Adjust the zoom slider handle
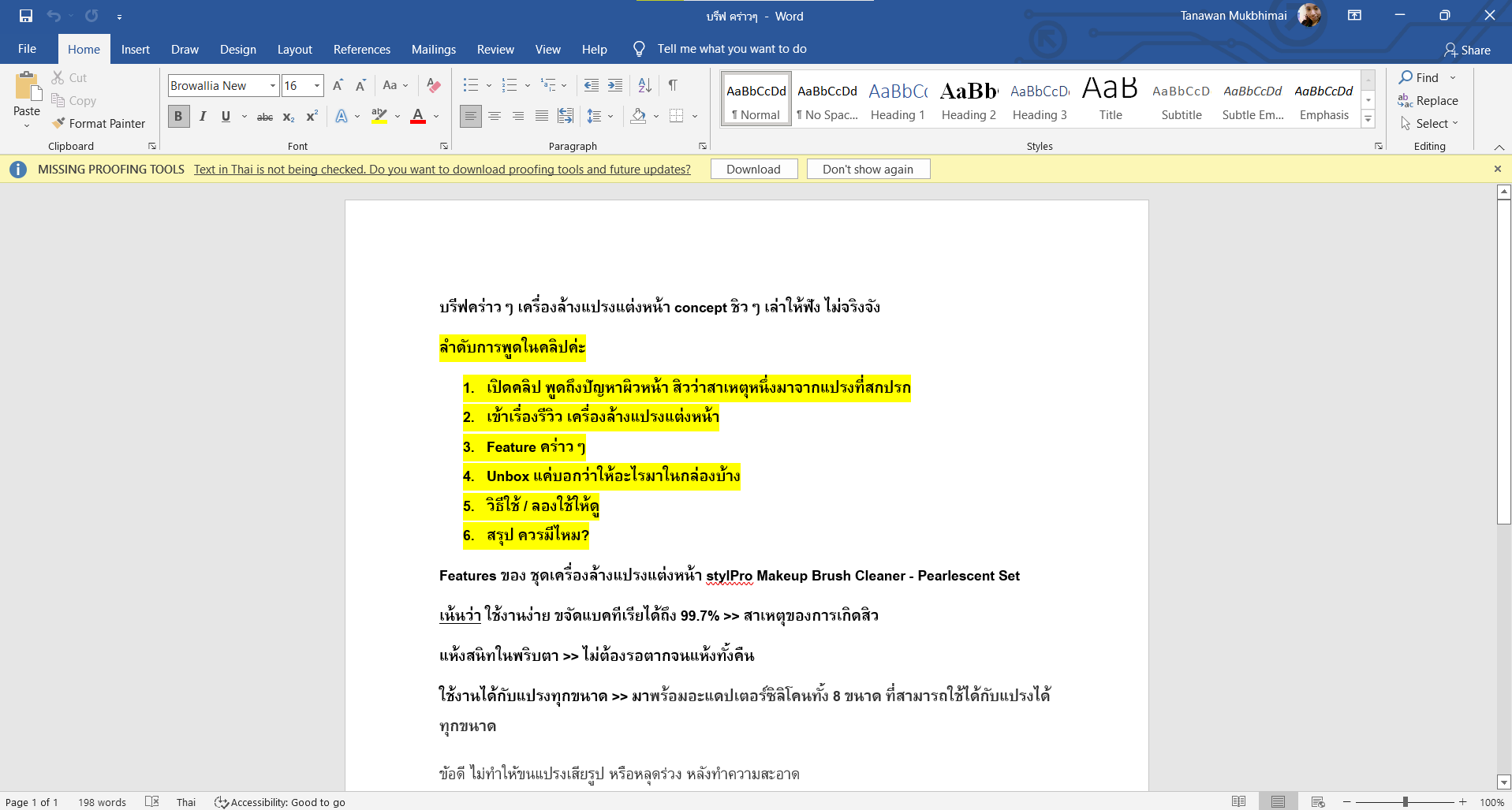Screen dimensions: 1512x810 [1406, 802]
